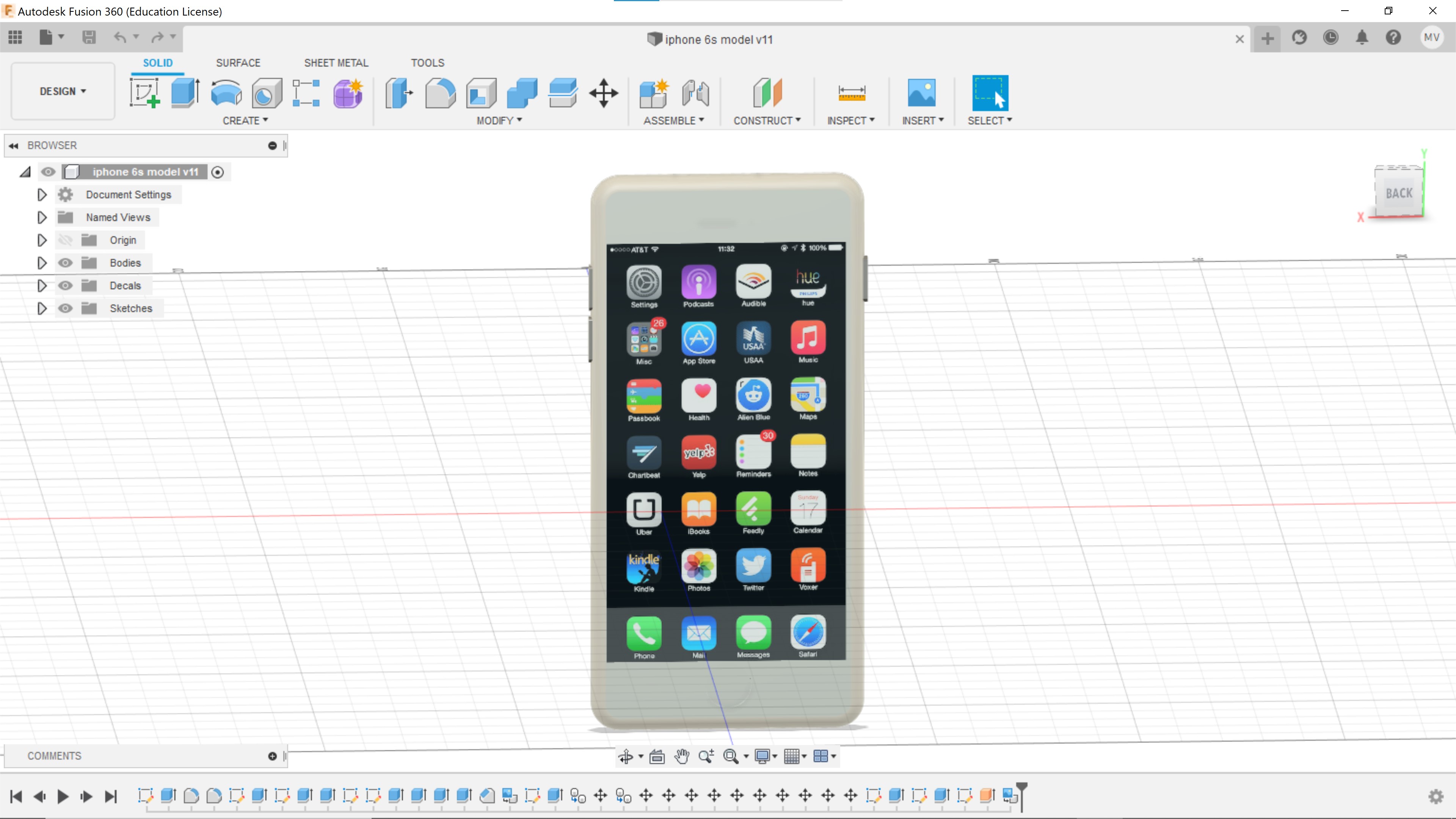Image resolution: width=1456 pixels, height=819 pixels.
Task: Save the document with the disk icon
Action: [x=89, y=37]
